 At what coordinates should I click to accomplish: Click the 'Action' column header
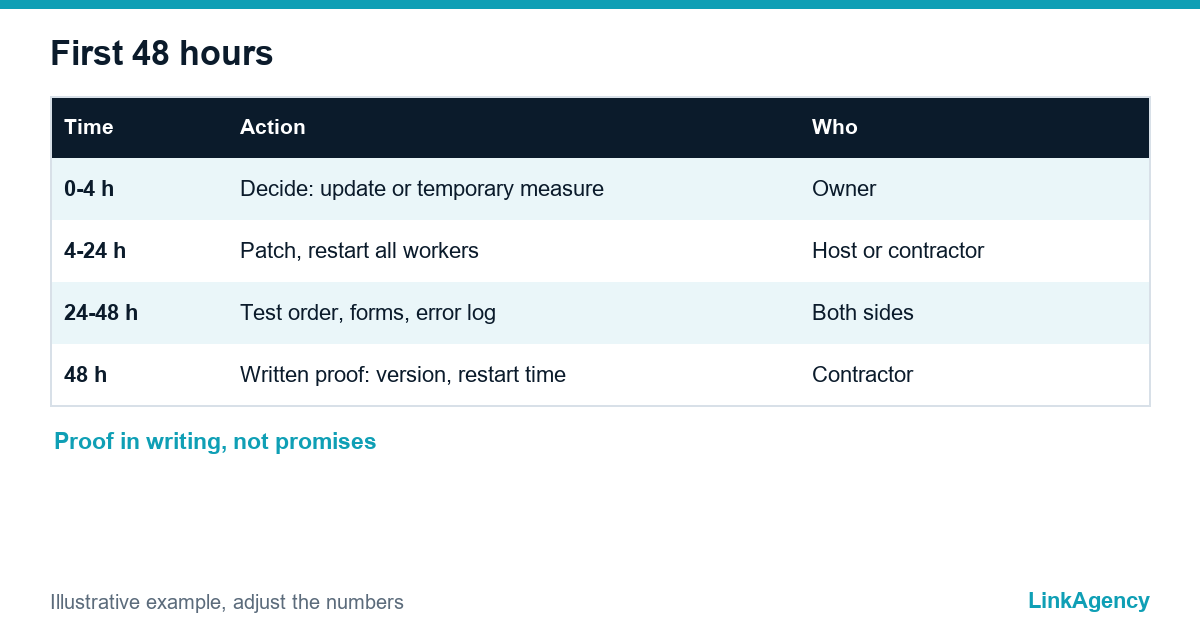click(273, 127)
